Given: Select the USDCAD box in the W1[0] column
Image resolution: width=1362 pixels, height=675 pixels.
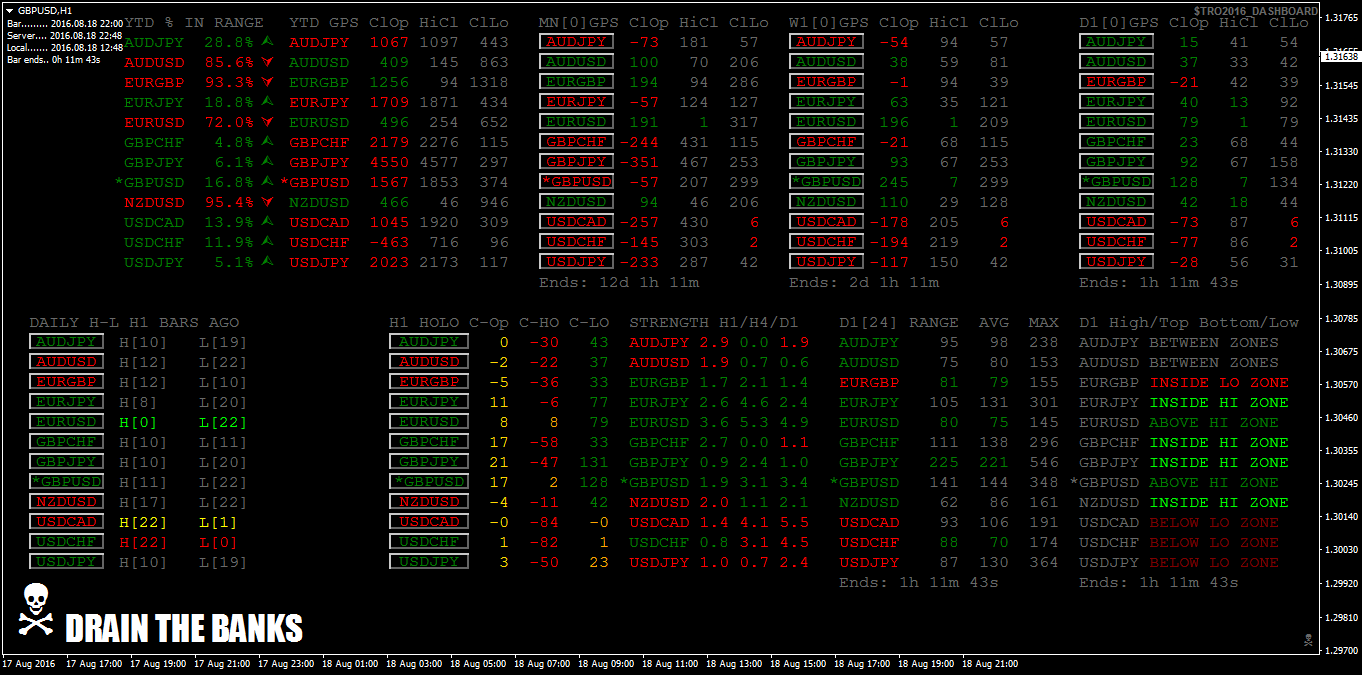Looking at the screenshot, I should point(826,222).
